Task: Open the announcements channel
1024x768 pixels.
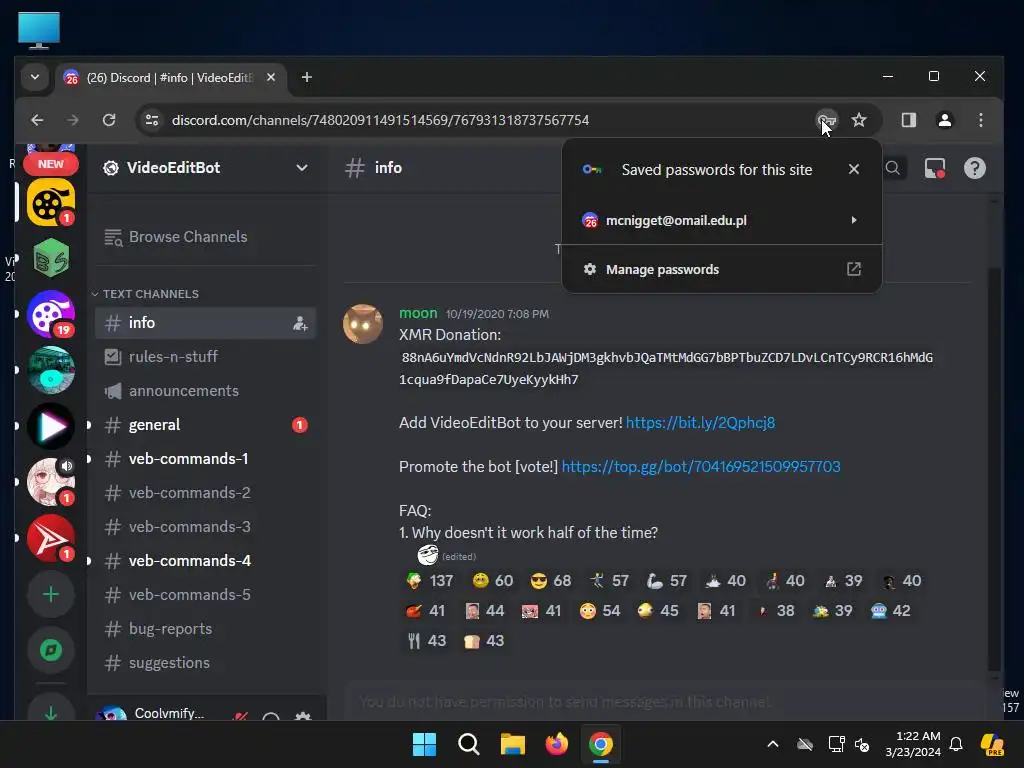Action: [x=206, y=391]
